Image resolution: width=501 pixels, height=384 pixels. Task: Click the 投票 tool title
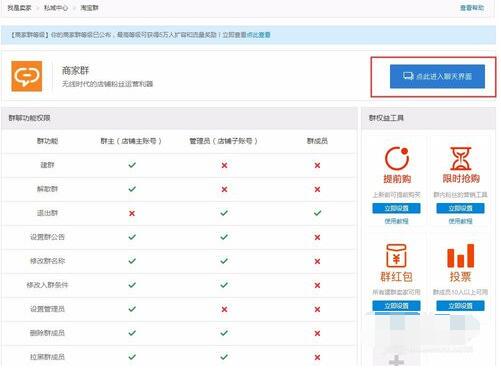click(x=460, y=277)
